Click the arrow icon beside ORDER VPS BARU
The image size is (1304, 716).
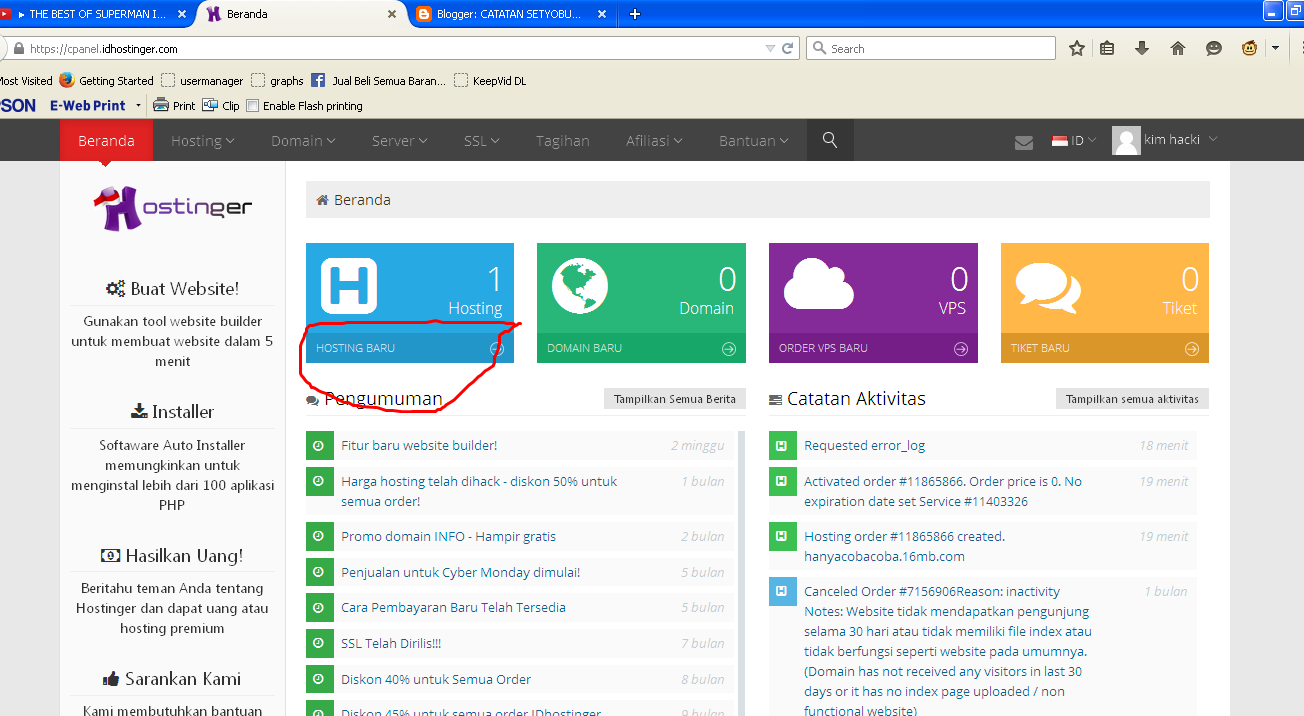[x=961, y=349]
